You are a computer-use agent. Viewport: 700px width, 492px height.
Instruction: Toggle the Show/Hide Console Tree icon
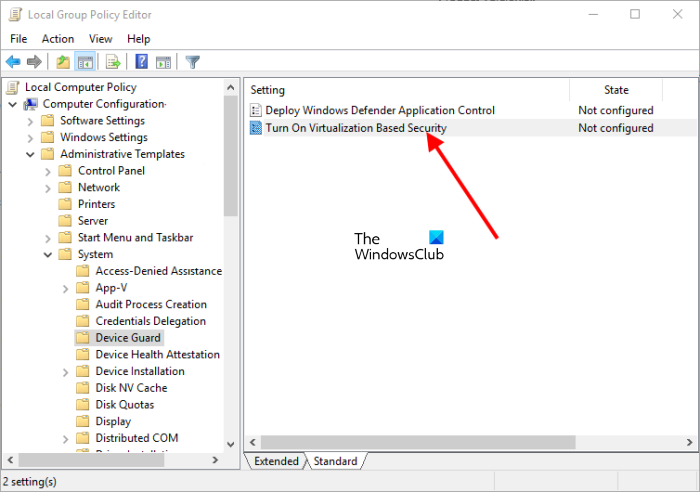click(x=85, y=62)
